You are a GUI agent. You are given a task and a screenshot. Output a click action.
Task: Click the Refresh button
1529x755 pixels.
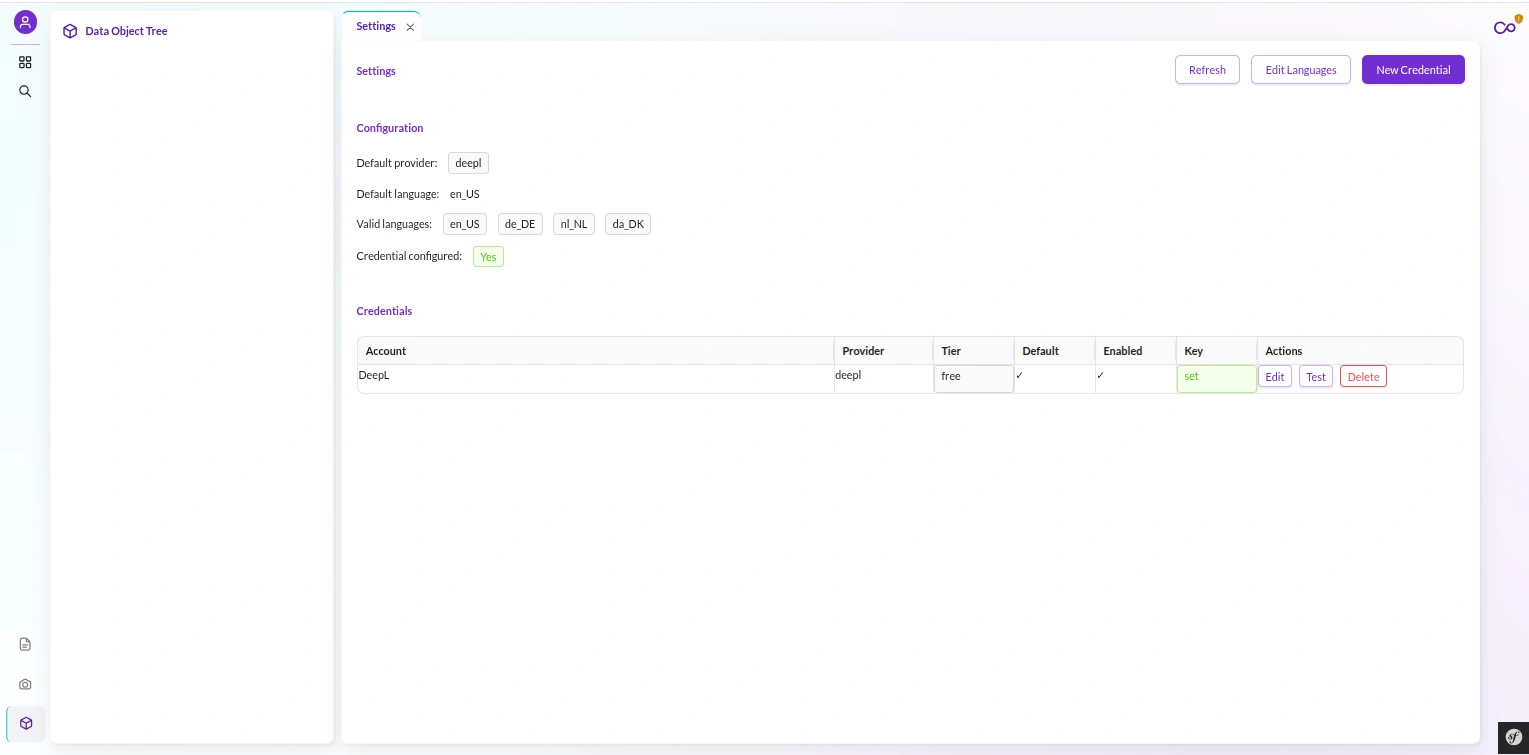(1207, 70)
